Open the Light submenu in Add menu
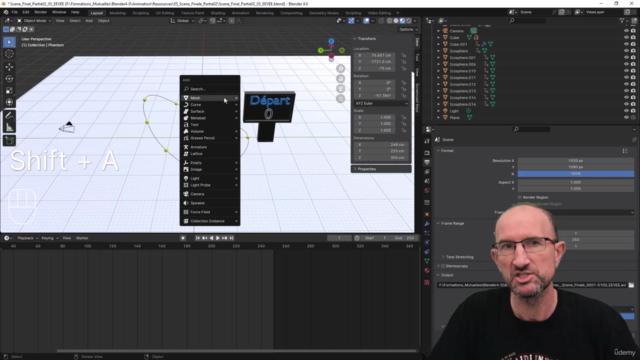Viewport: 640px width, 360px height. tap(210, 178)
